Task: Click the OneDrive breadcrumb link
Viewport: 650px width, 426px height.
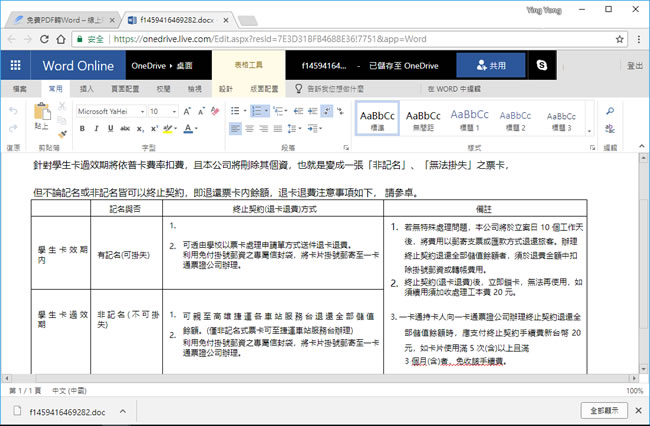Action: pos(148,65)
